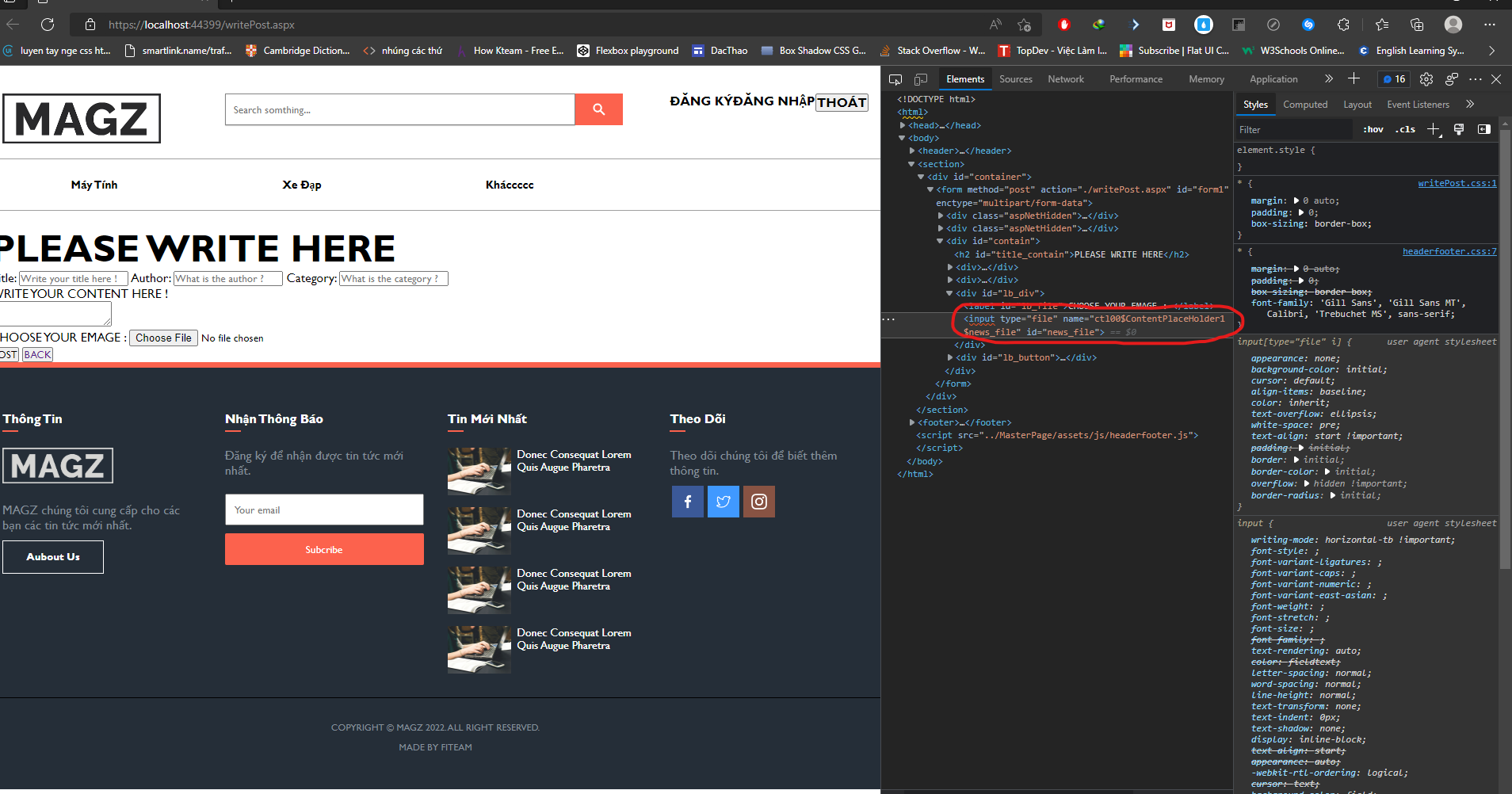Click the Aubout Us button
The width and height of the screenshot is (1512, 794).
(53, 557)
